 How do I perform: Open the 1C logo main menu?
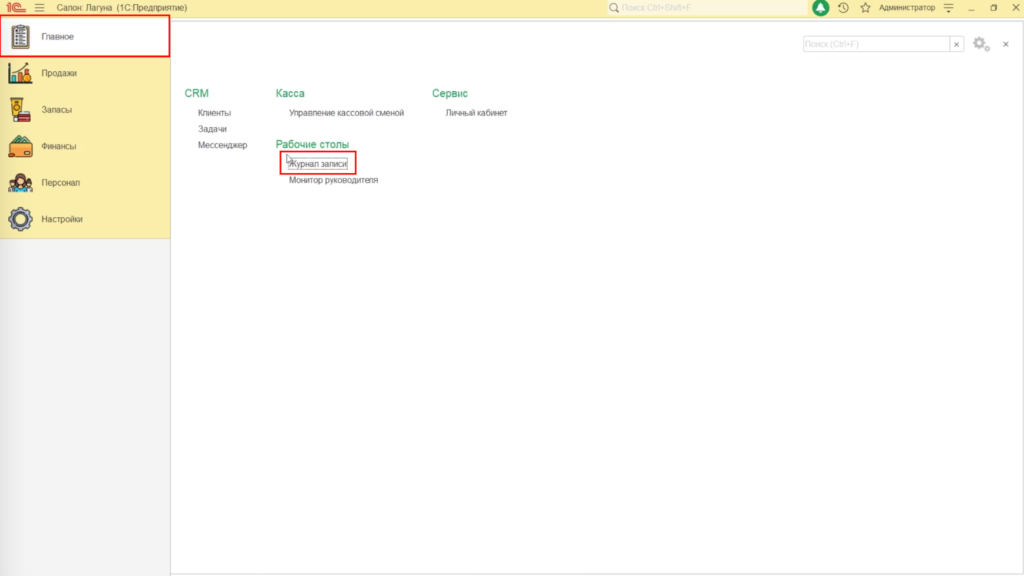tap(16, 8)
